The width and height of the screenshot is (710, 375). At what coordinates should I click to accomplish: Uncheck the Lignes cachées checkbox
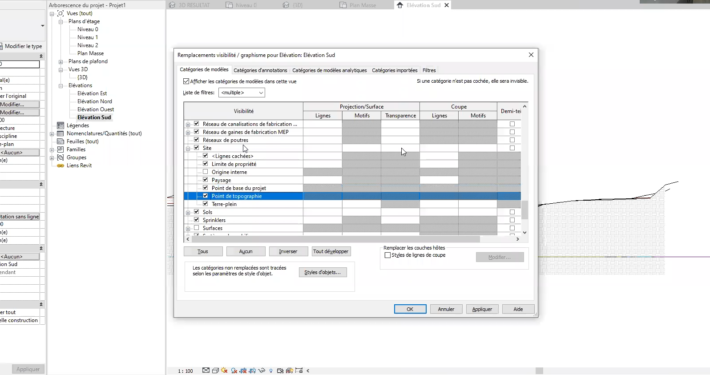(x=206, y=156)
